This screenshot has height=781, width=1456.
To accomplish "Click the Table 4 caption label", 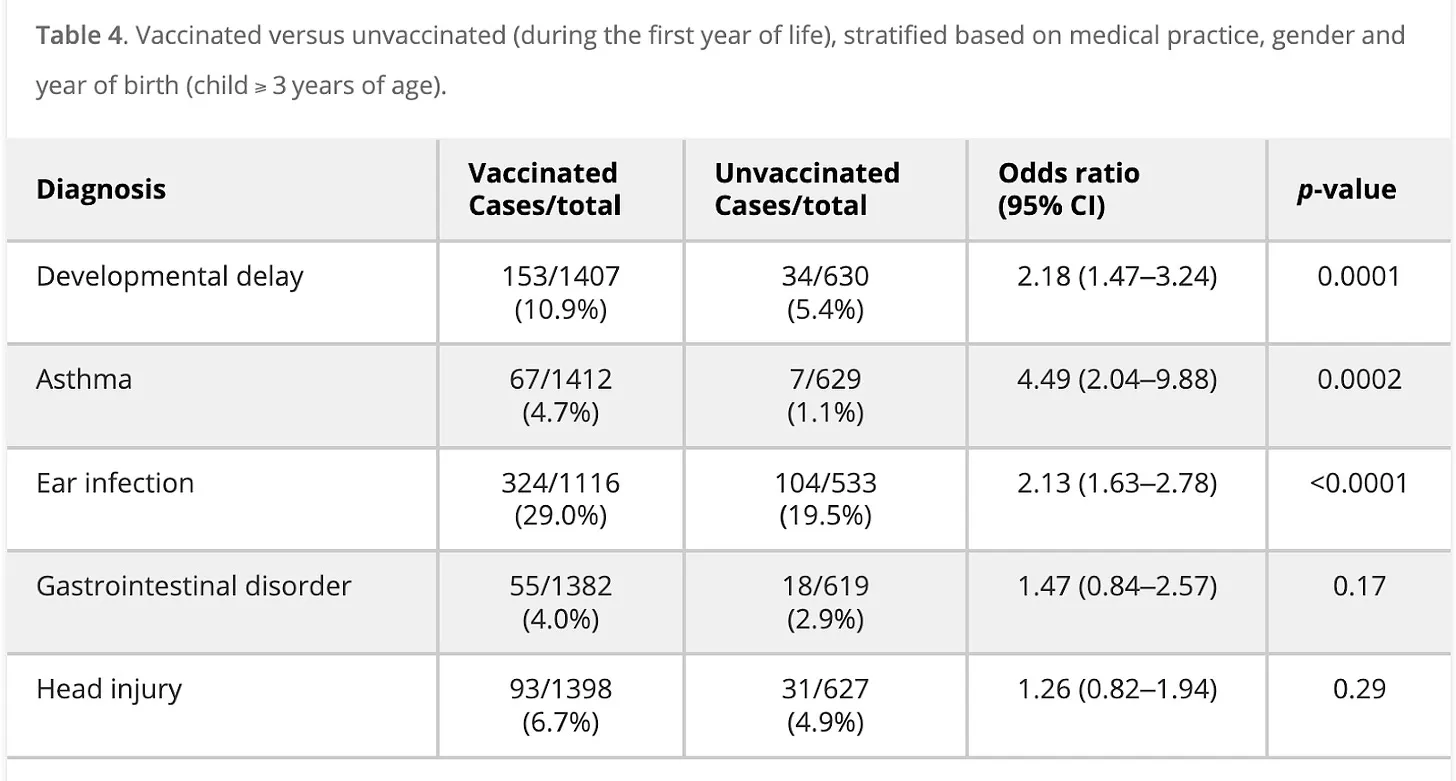I will 81,37.
